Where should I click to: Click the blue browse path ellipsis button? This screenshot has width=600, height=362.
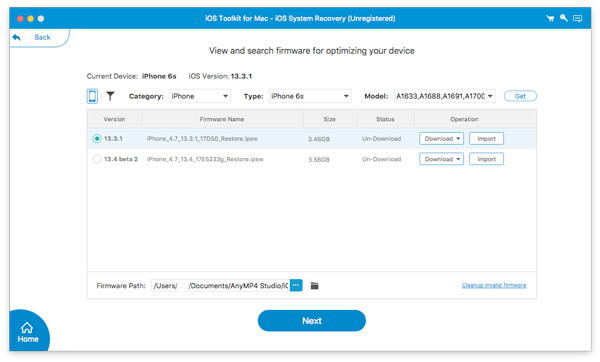(296, 285)
